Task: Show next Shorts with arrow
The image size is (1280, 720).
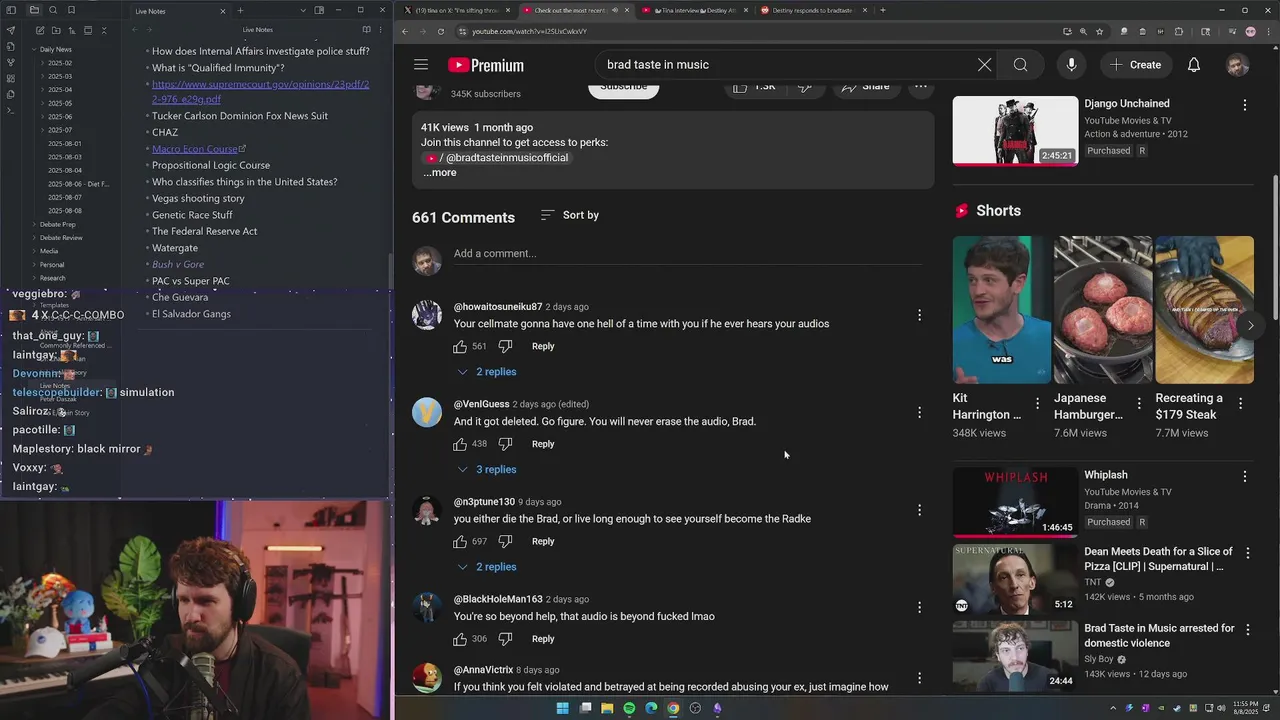Action: coord(1250,325)
